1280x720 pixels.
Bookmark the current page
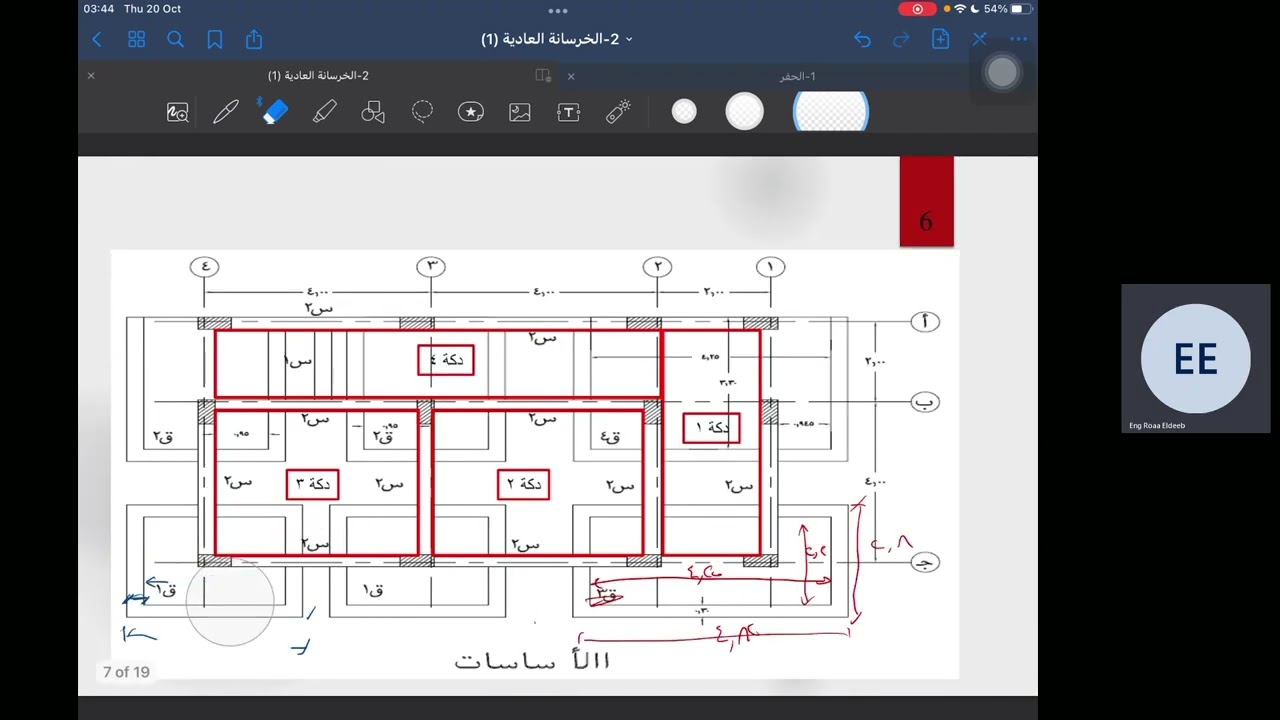click(215, 39)
